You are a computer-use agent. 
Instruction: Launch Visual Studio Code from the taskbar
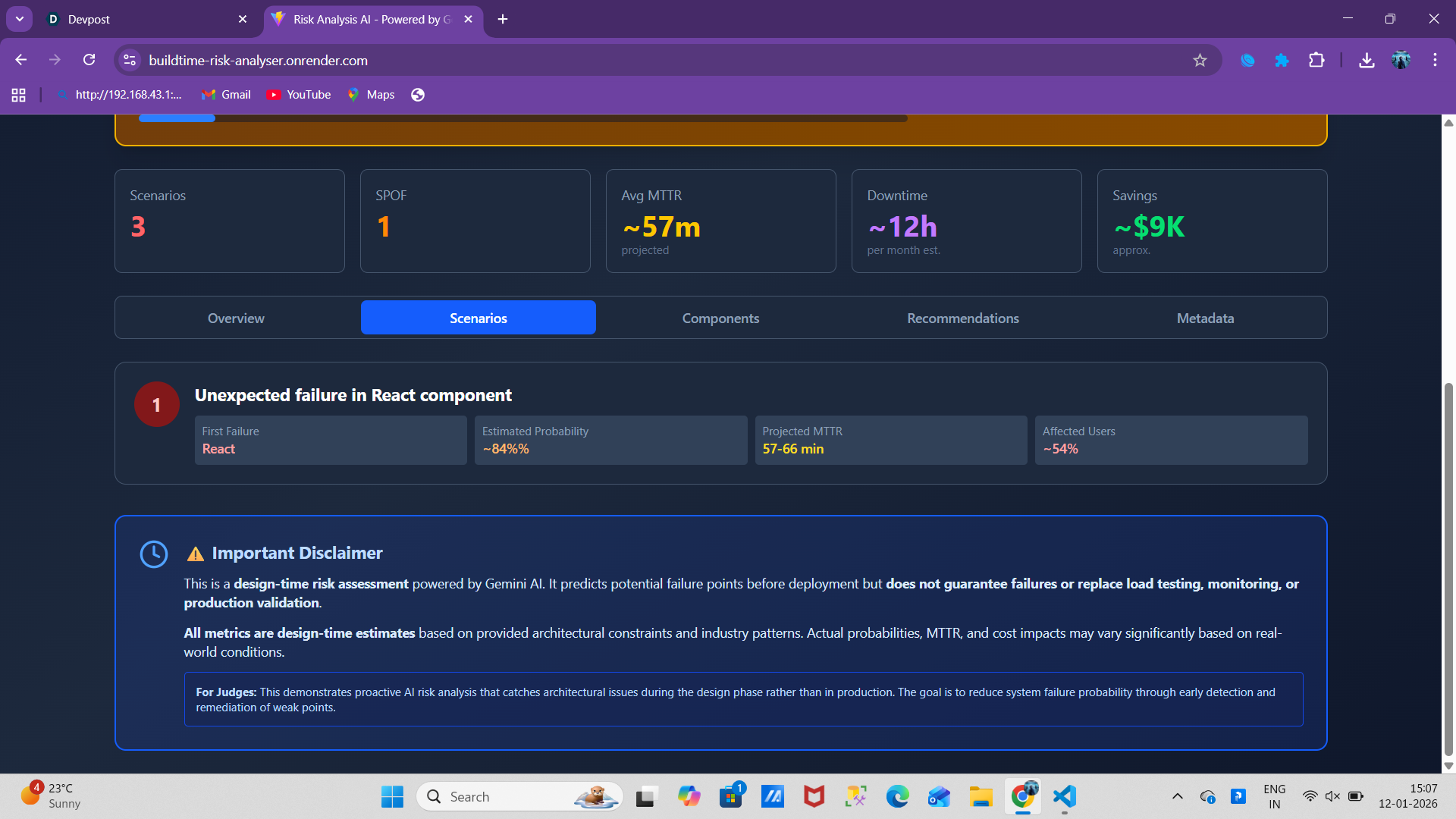coord(1064,796)
